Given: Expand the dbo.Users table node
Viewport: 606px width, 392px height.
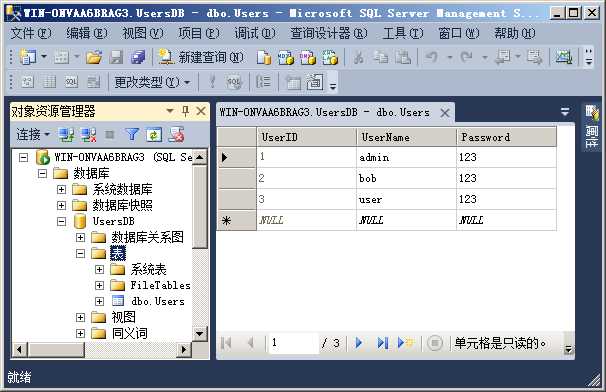Looking at the screenshot, I should 99,301.
